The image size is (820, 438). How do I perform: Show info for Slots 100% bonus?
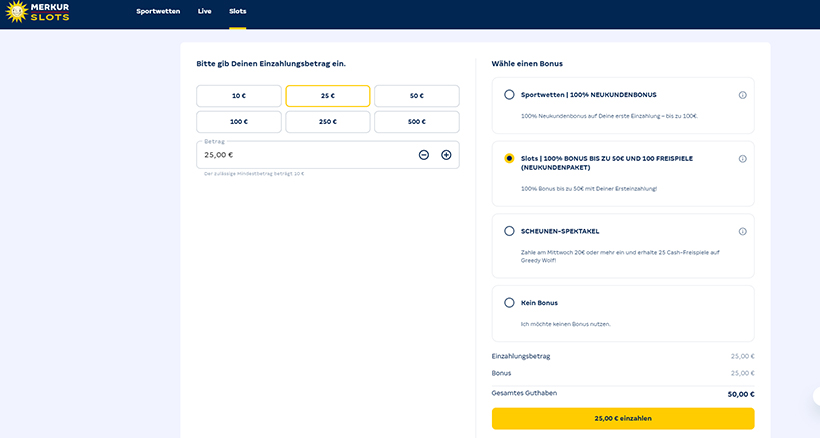click(x=742, y=159)
